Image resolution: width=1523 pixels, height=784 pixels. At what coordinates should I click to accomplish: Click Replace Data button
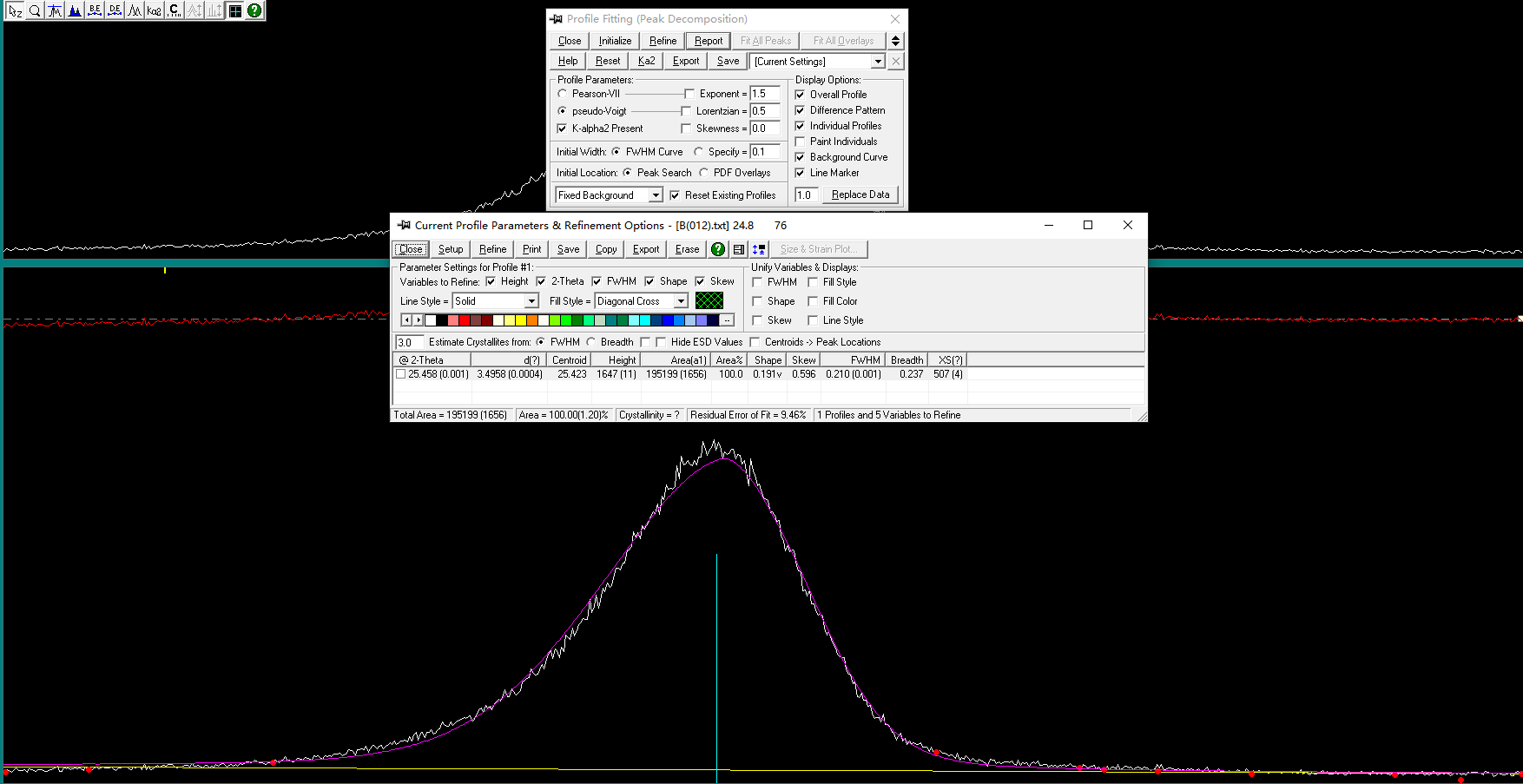coord(860,194)
